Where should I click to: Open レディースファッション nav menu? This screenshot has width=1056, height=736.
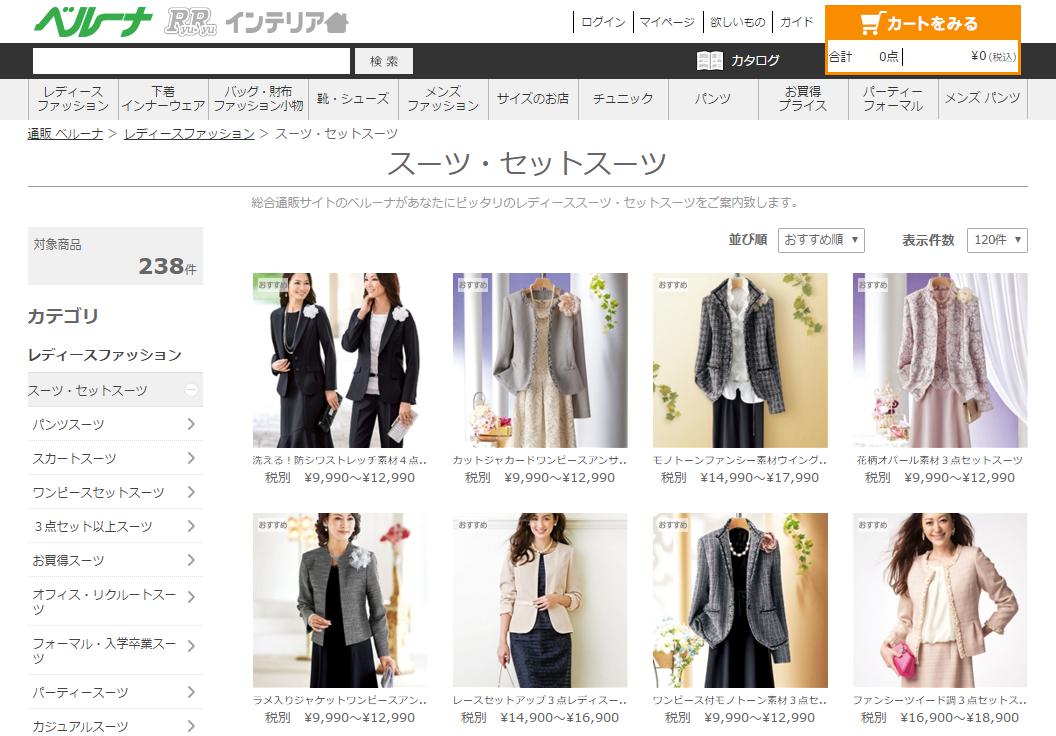click(x=73, y=99)
